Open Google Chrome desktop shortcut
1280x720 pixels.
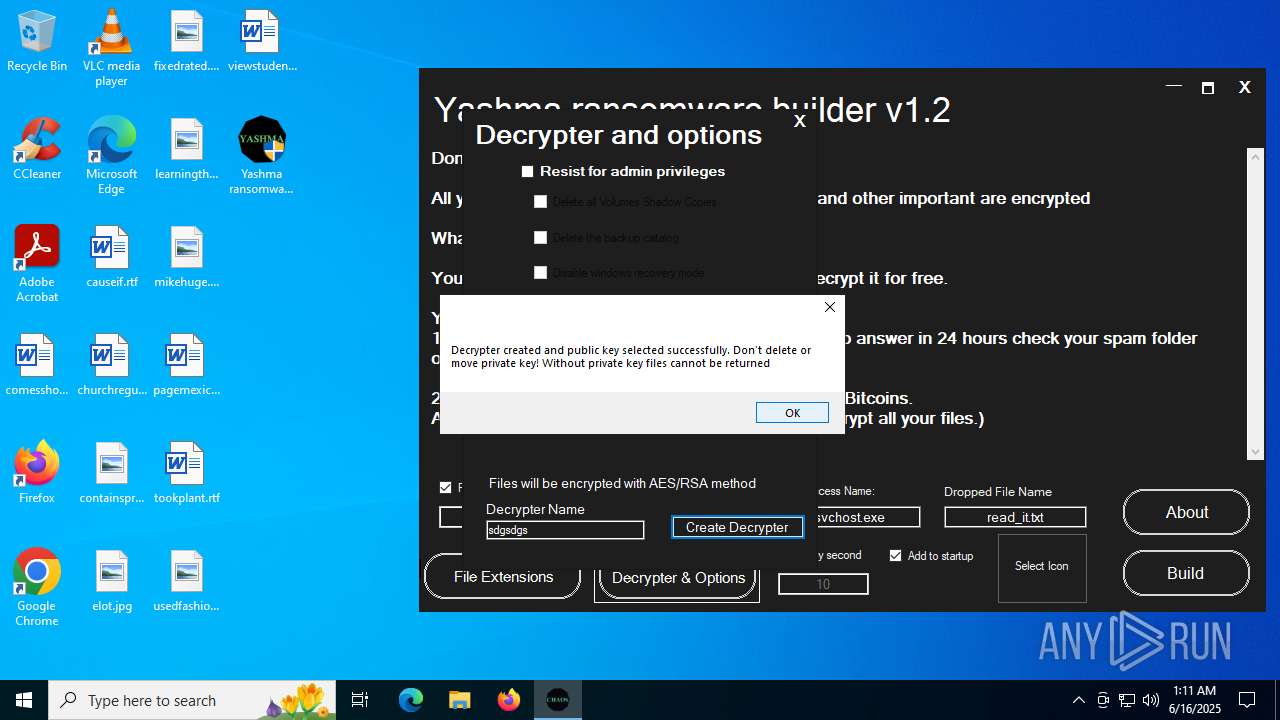[37, 588]
